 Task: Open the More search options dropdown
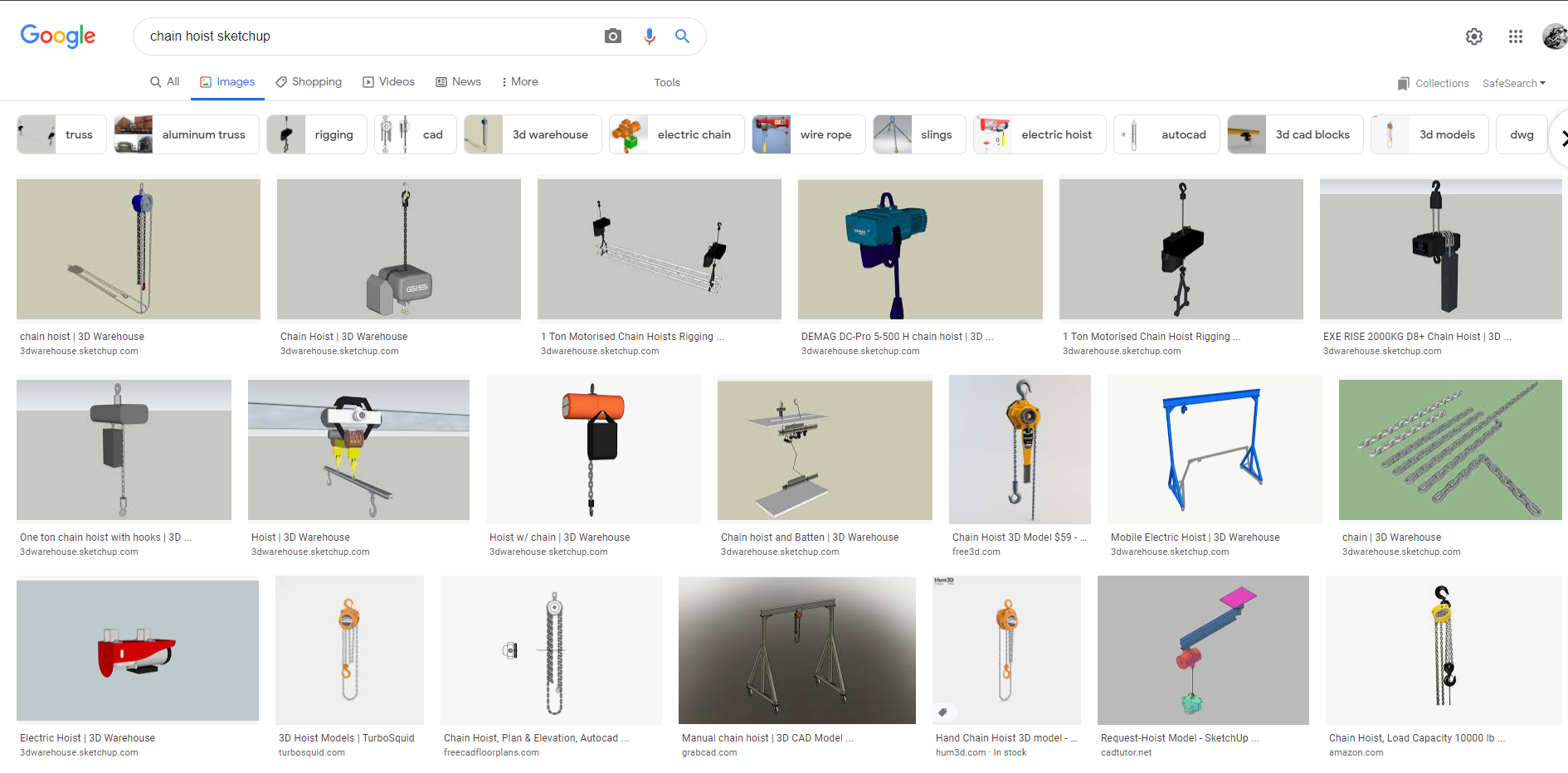coord(519,81)
